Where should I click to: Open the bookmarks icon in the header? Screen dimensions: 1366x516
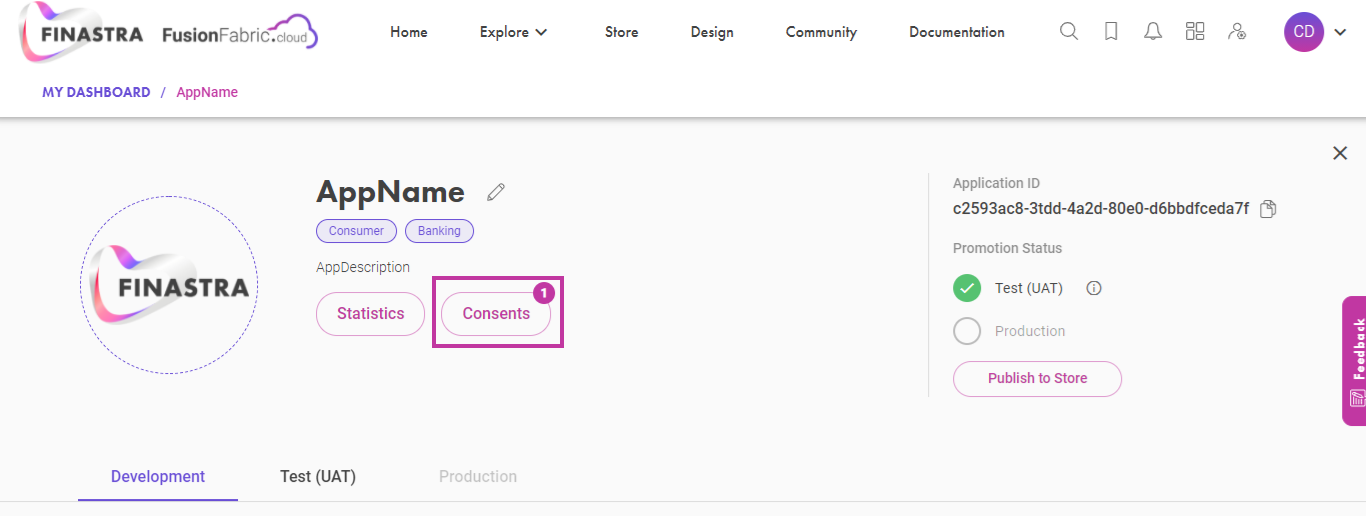coord(1111,31)
